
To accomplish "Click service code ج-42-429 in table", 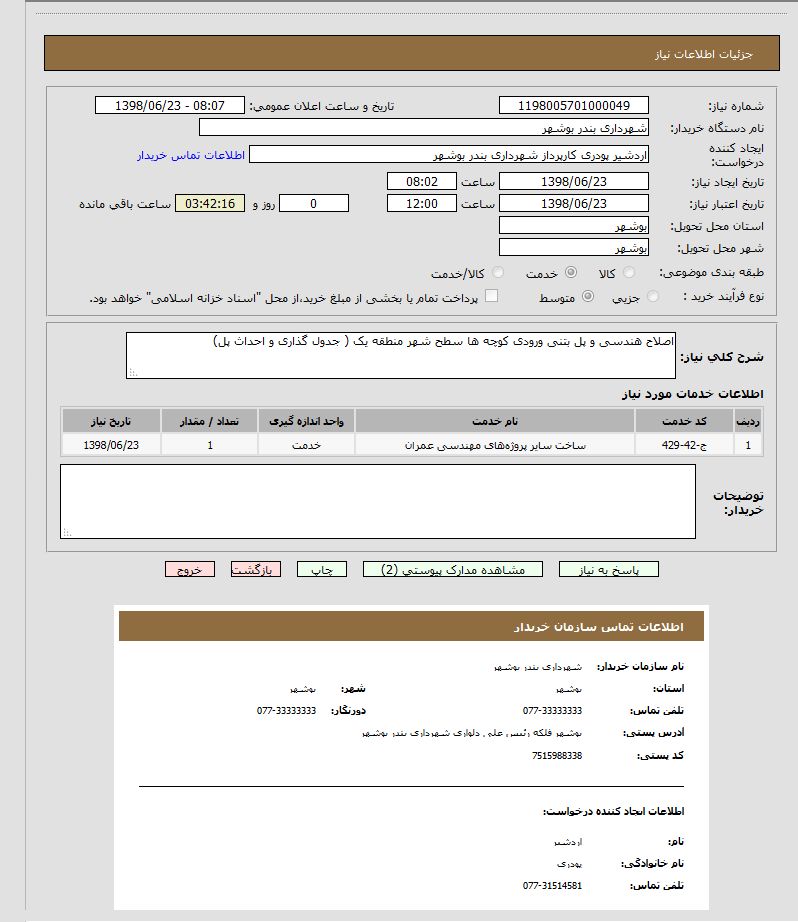I will (x=684, y=445).
